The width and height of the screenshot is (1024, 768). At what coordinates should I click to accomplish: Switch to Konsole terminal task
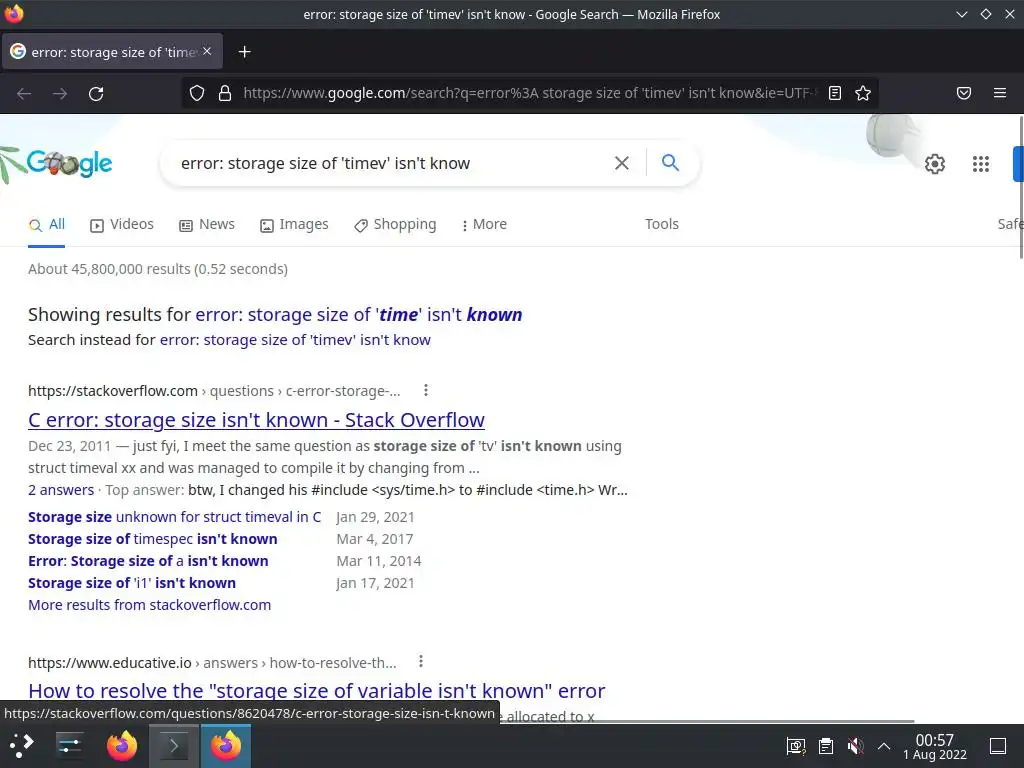[x=174, y=746]
